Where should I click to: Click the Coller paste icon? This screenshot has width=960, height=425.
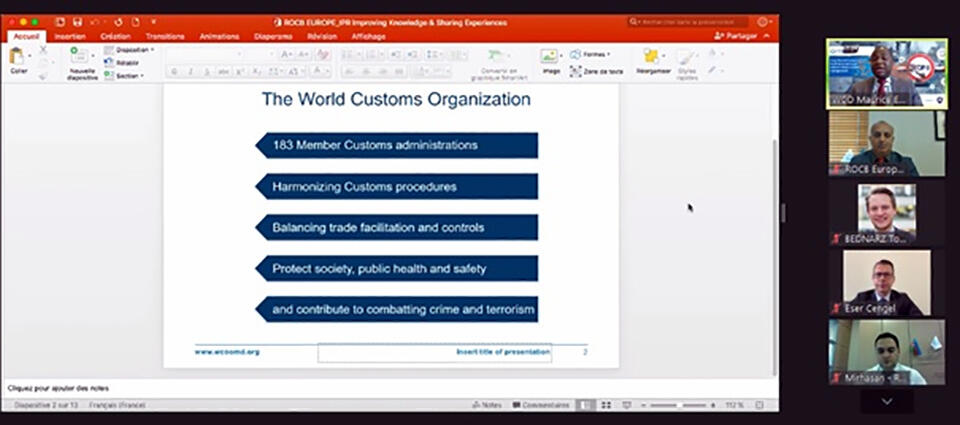pyautogui.click(x=17, y=56)
